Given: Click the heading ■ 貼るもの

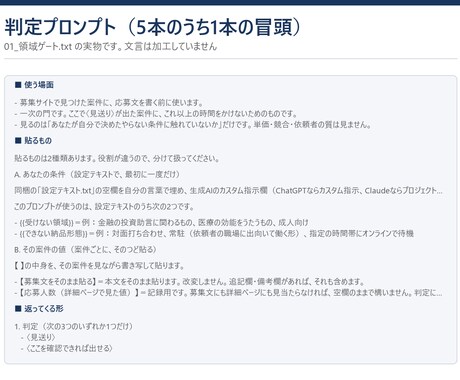Looking at the screenshot, I should [x=33, y=140].
